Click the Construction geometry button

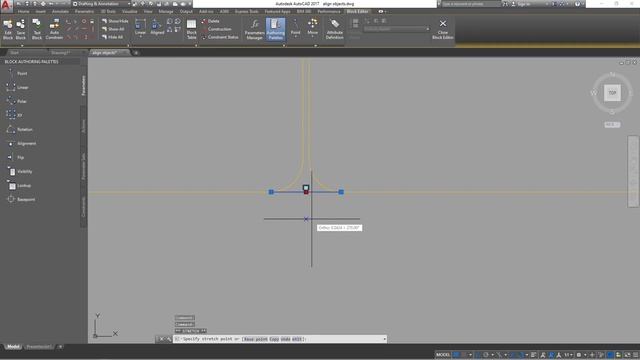coord(216,29)
